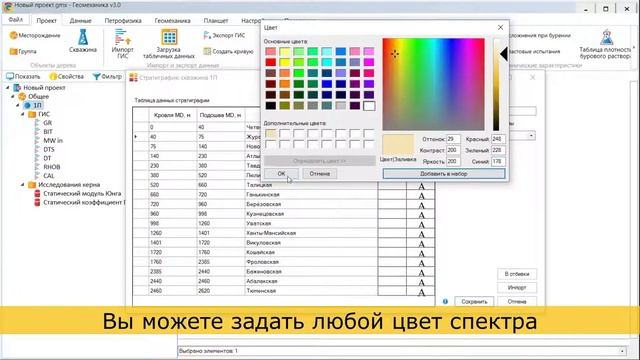Click Импорт button in stratigraphy window
This screenshot has width=640, height=360.
point(517,288)
